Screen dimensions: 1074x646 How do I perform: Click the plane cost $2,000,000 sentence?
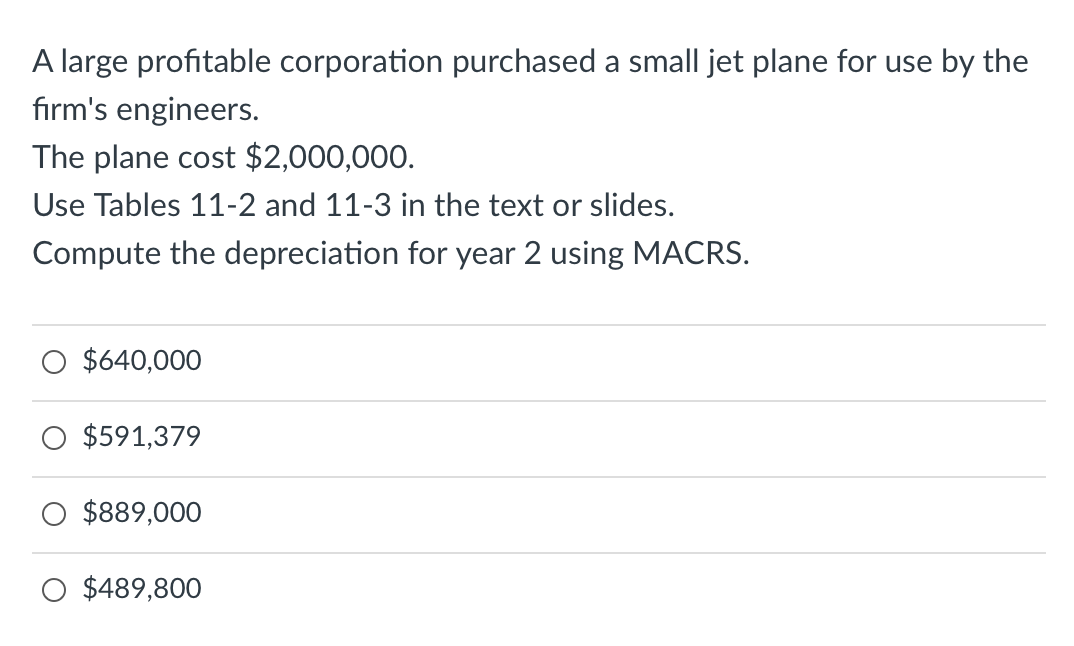click(x=222, y=157)
